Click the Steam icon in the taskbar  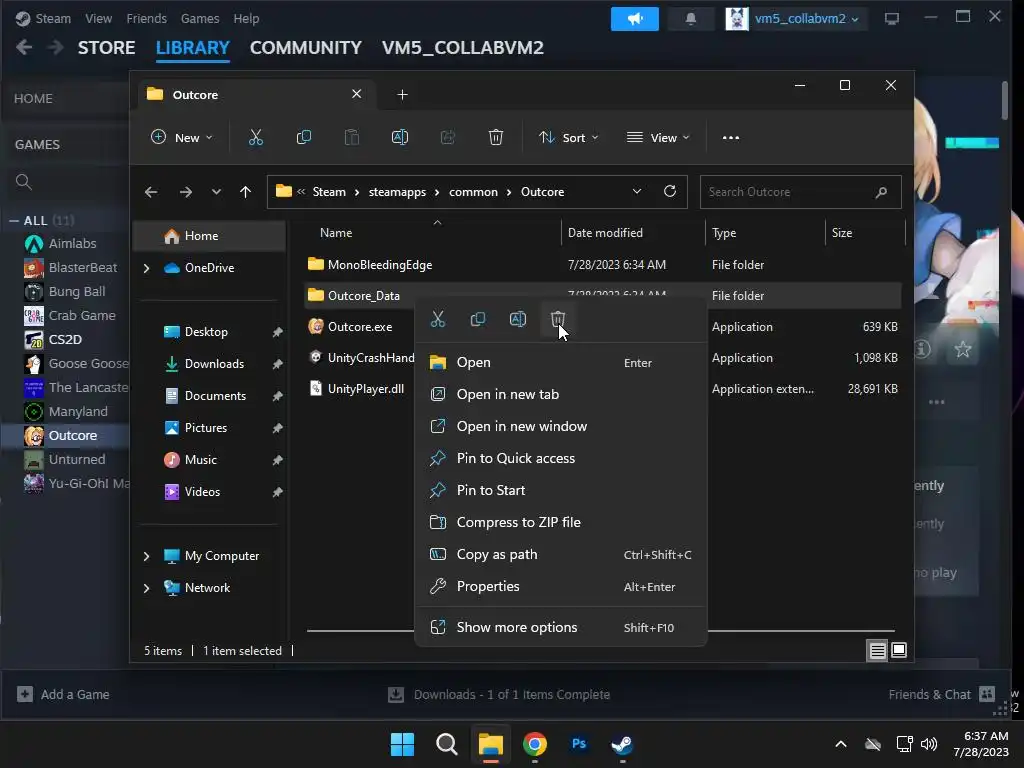coord(622,744)
